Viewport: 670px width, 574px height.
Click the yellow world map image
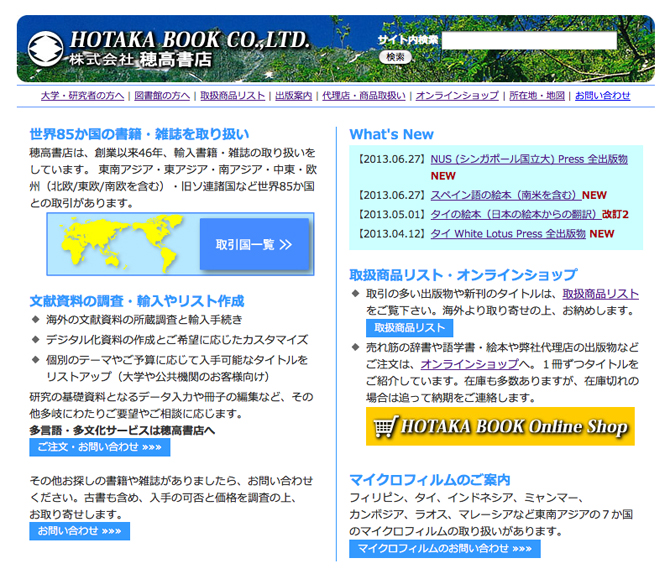coord(122,244)
